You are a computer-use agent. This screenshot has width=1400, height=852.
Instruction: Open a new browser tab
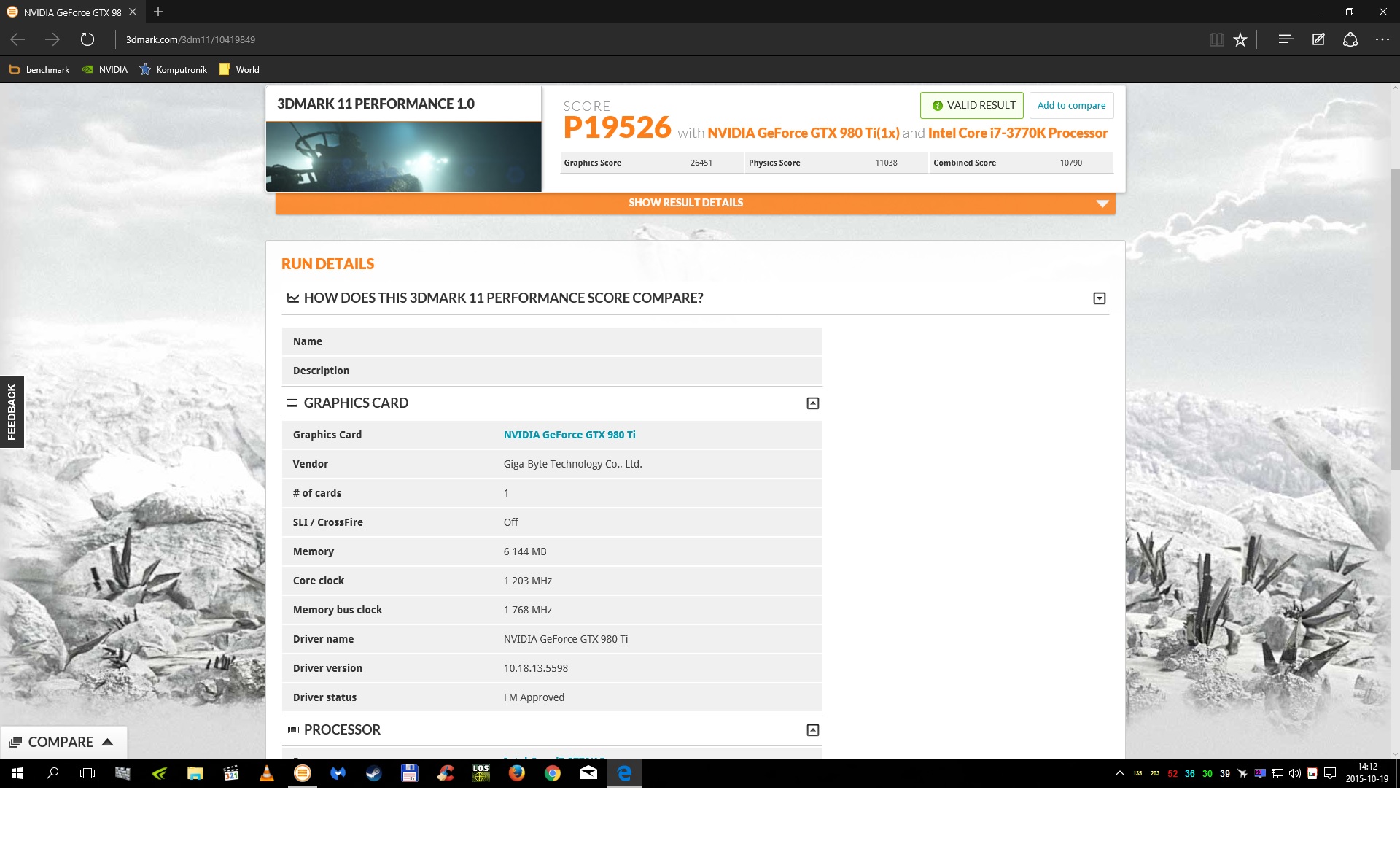point(158,12)
